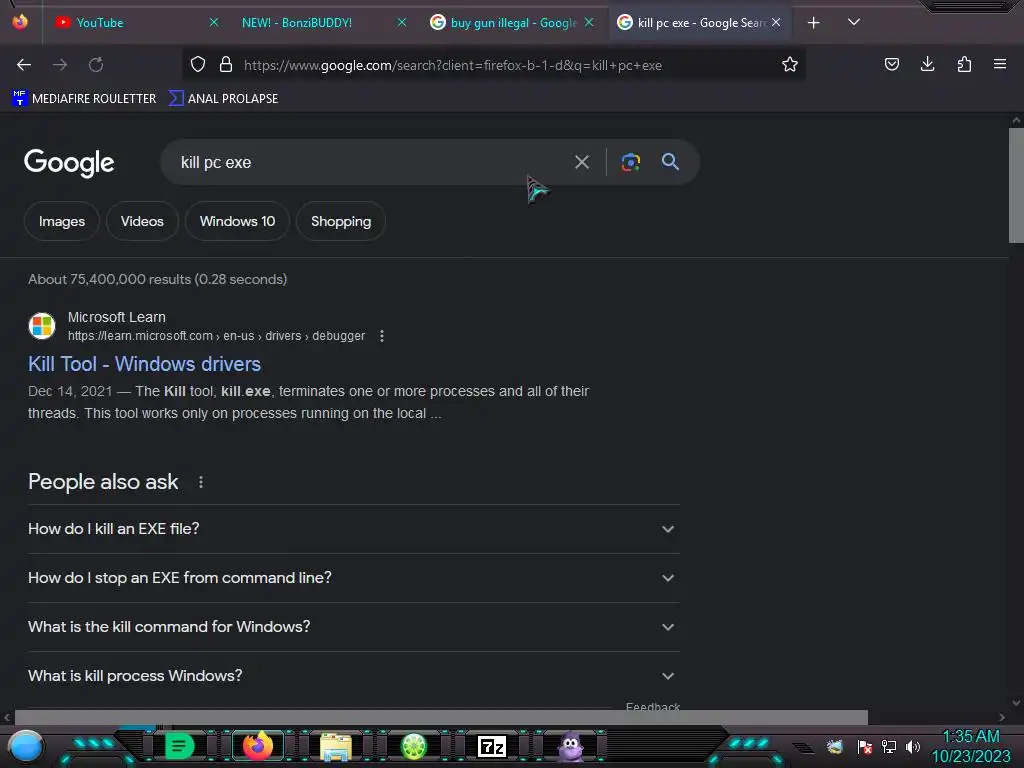
Task: Open the tracking protection shield icon
Action: (x=198, y=64)
